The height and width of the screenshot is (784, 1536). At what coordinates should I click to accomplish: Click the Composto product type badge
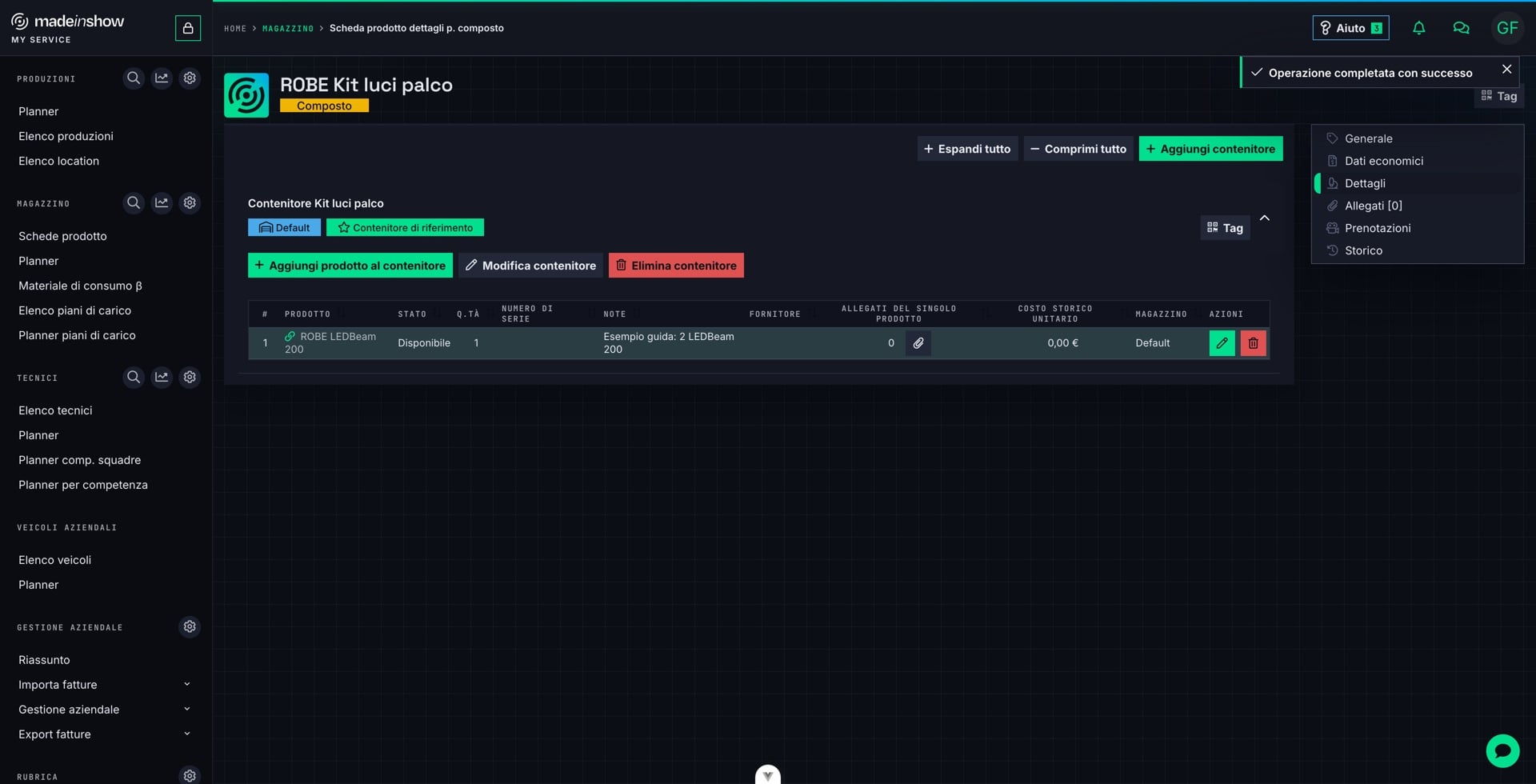point(324,106)
